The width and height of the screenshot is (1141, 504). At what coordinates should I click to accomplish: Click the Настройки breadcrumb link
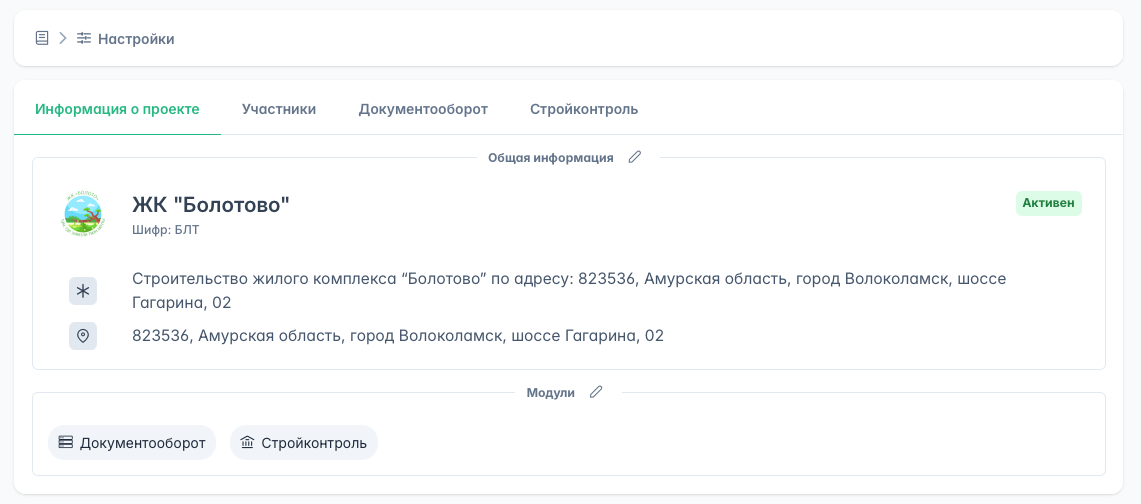coord(136,39)
